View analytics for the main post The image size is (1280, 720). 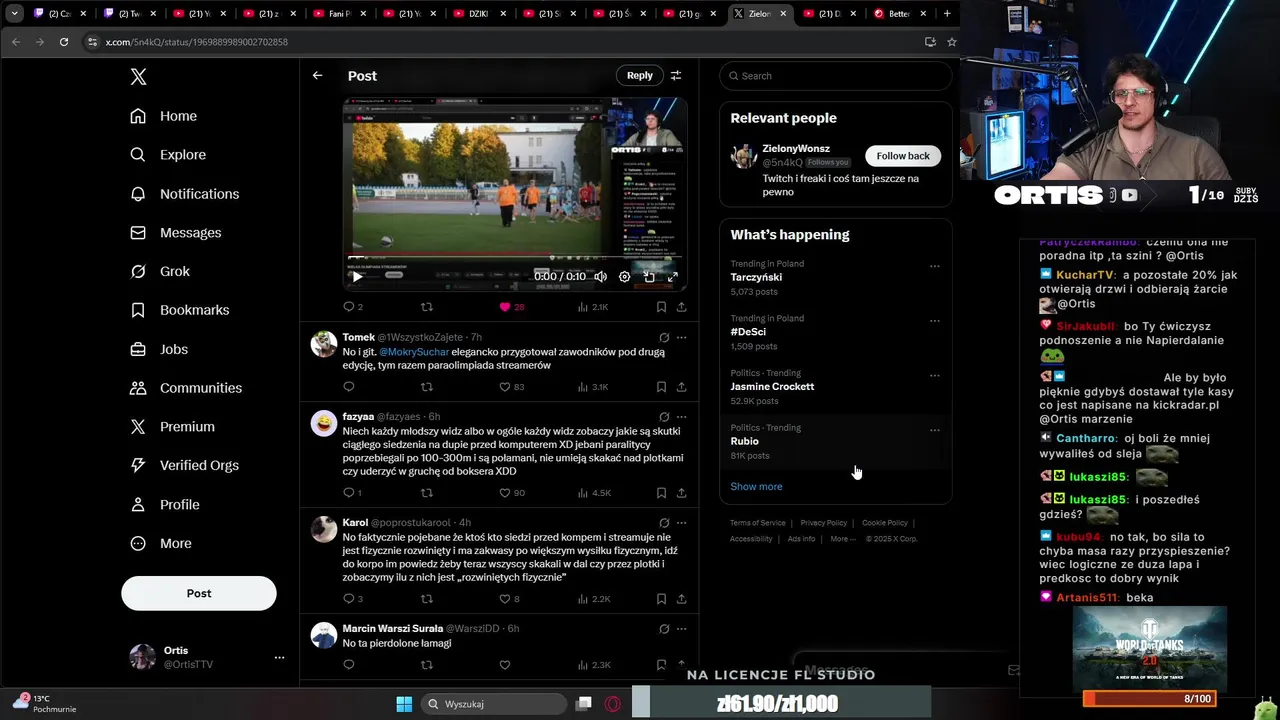(x=593, y=307)
